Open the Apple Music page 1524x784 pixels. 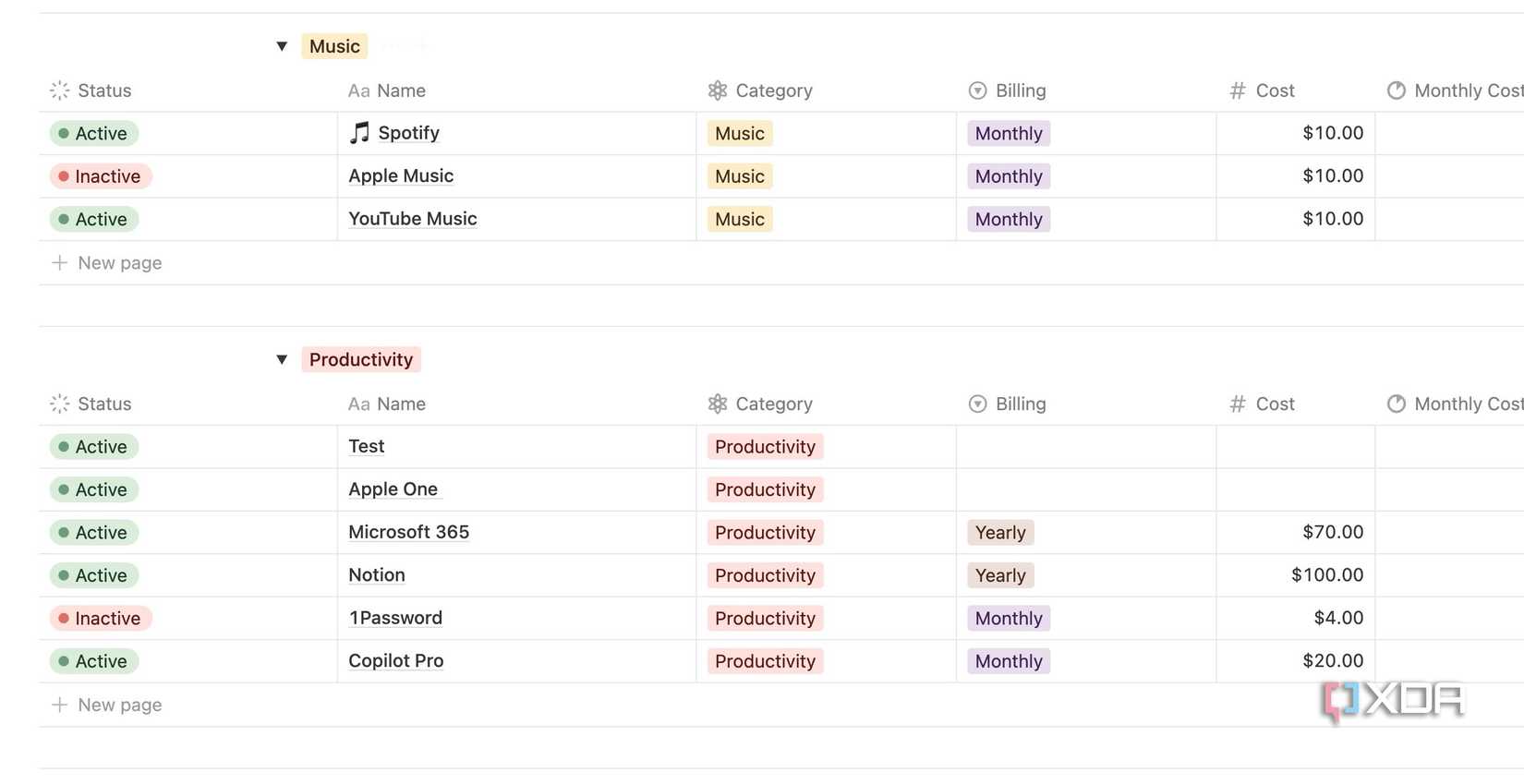401,175
